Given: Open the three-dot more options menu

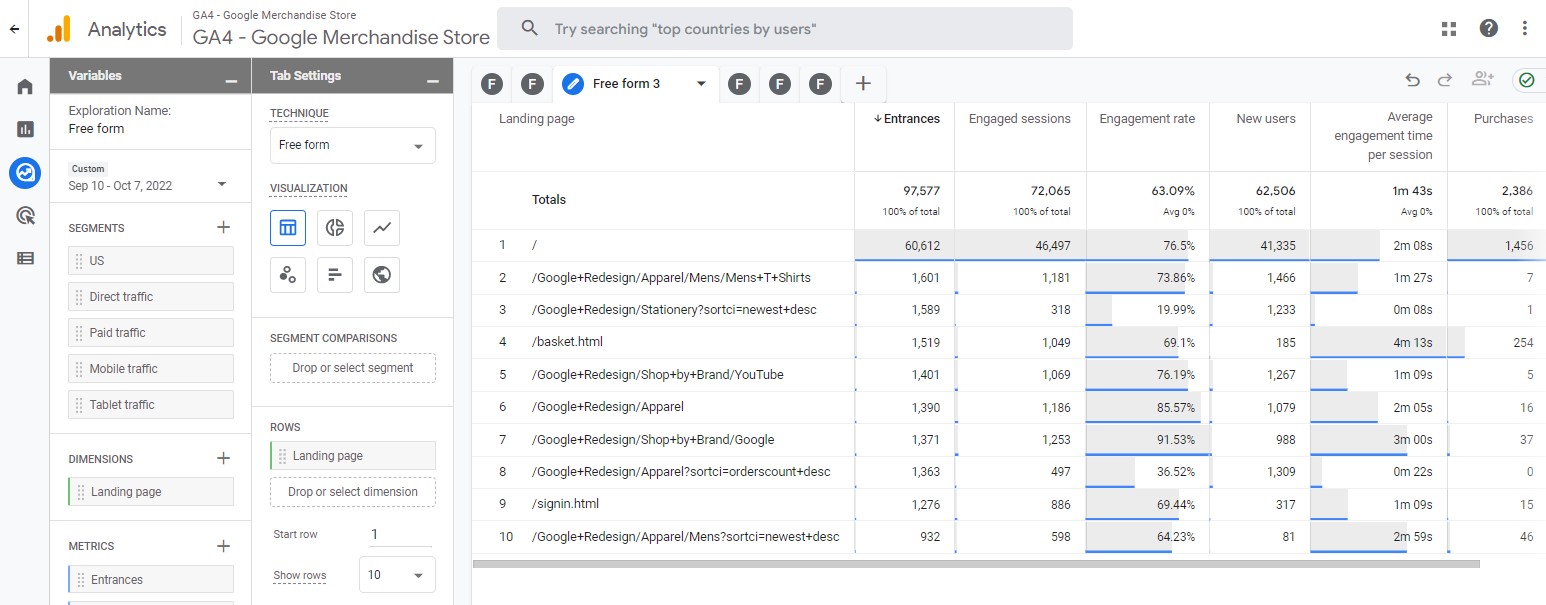Looking at the screenshot, I should point(1525,28).
